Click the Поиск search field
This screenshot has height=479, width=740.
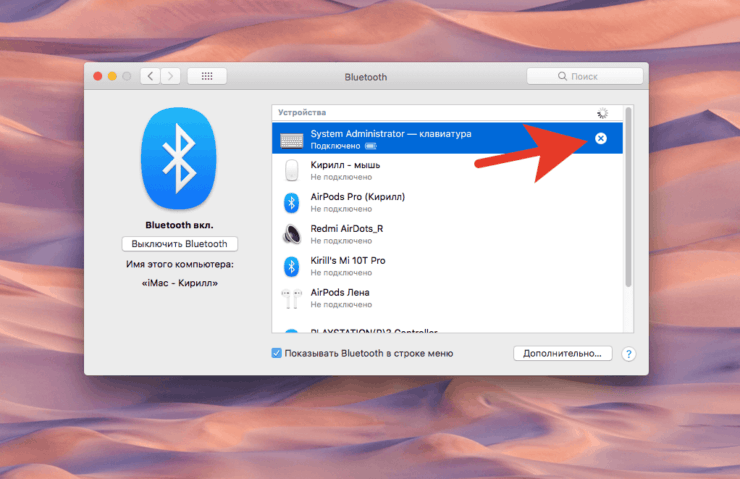click(585, 76)
